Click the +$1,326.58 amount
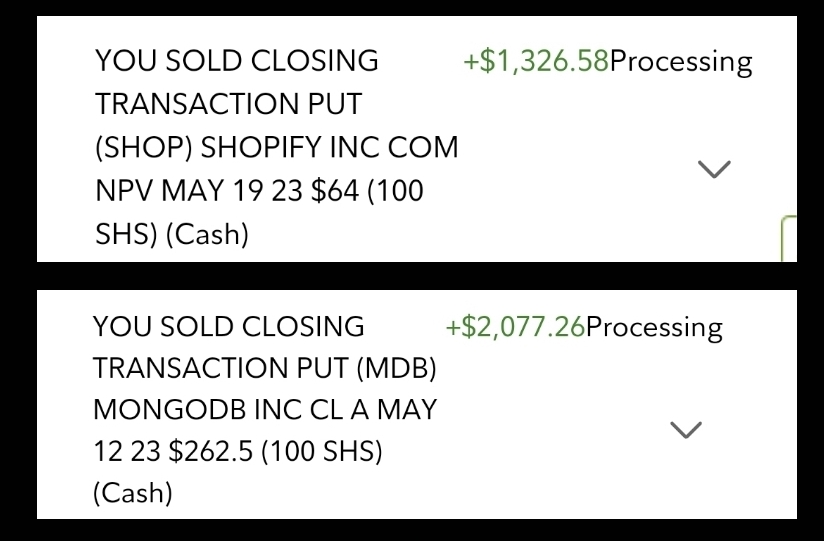Image resolution: width=824 pixels, height=541 pixels. [536, 62]
